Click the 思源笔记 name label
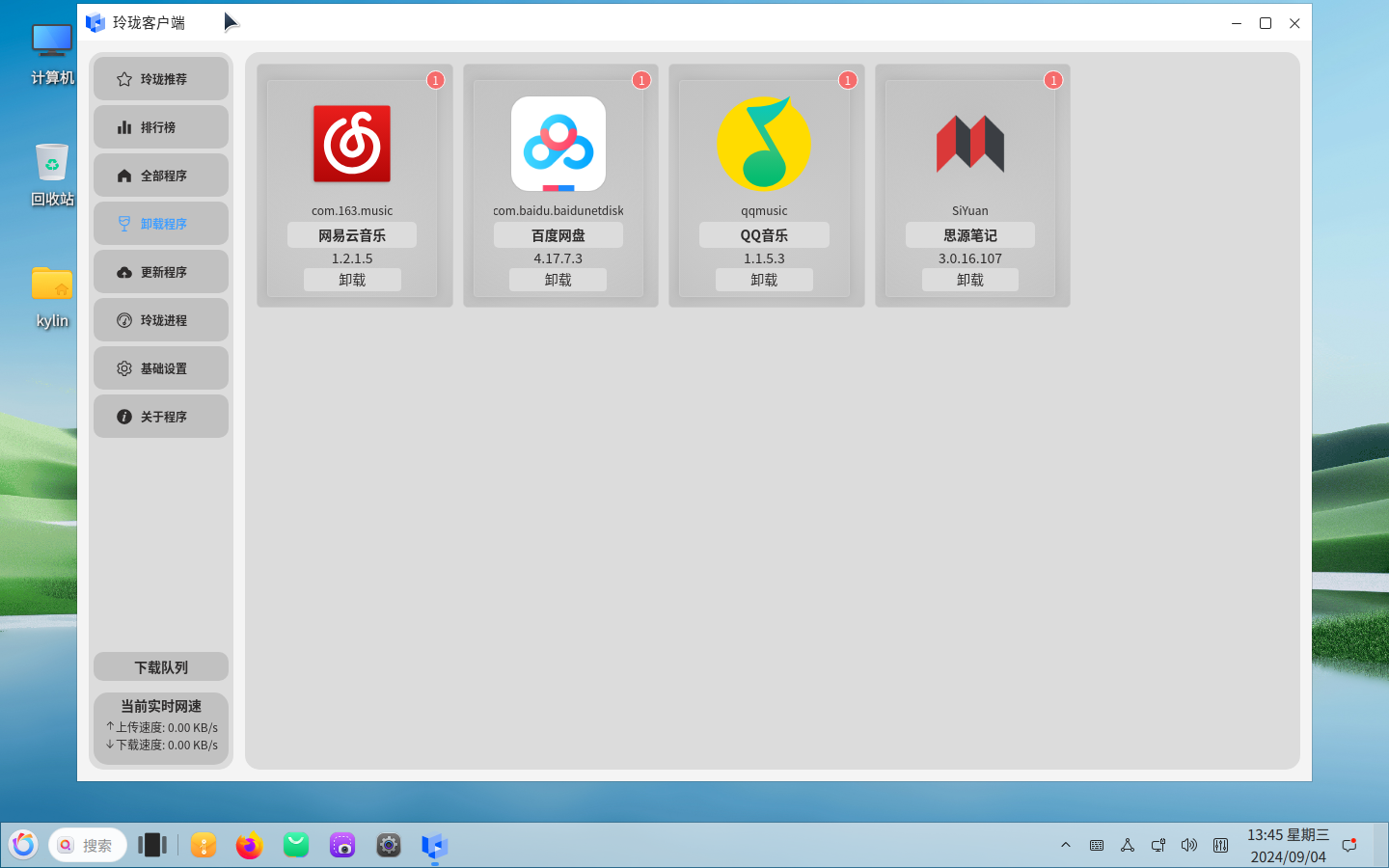 tap(970, 235)
